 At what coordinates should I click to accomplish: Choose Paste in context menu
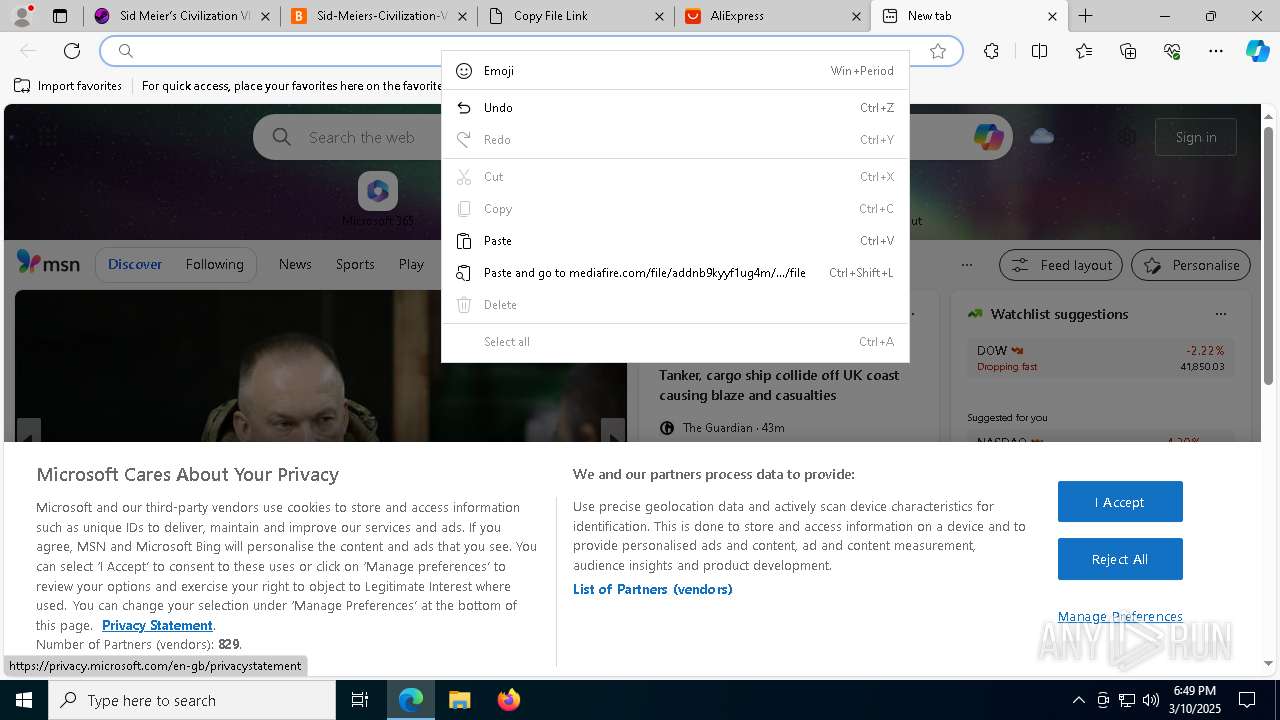(675, 241)
